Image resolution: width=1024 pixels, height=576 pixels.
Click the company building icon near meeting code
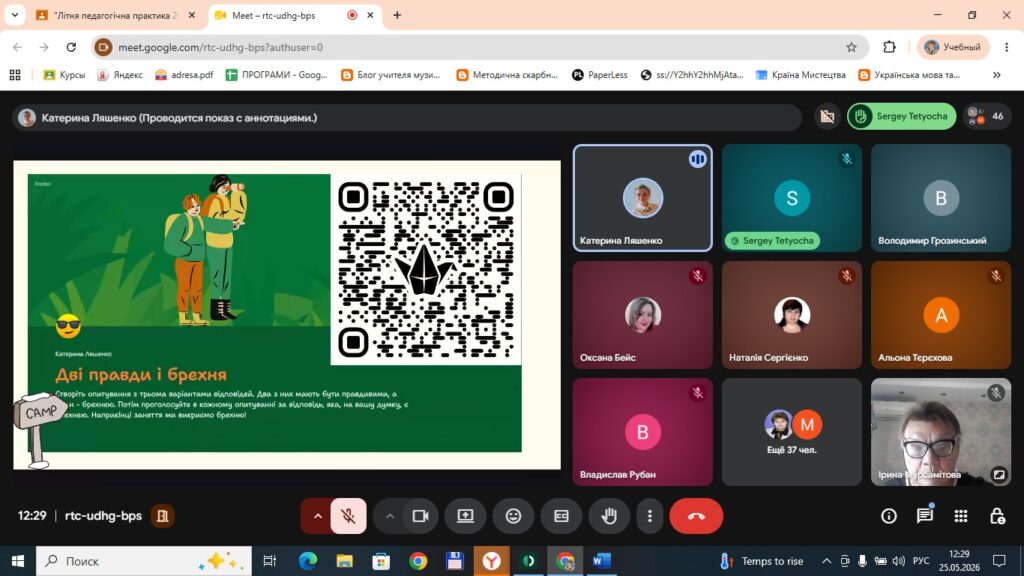click(x=162, y=516)
